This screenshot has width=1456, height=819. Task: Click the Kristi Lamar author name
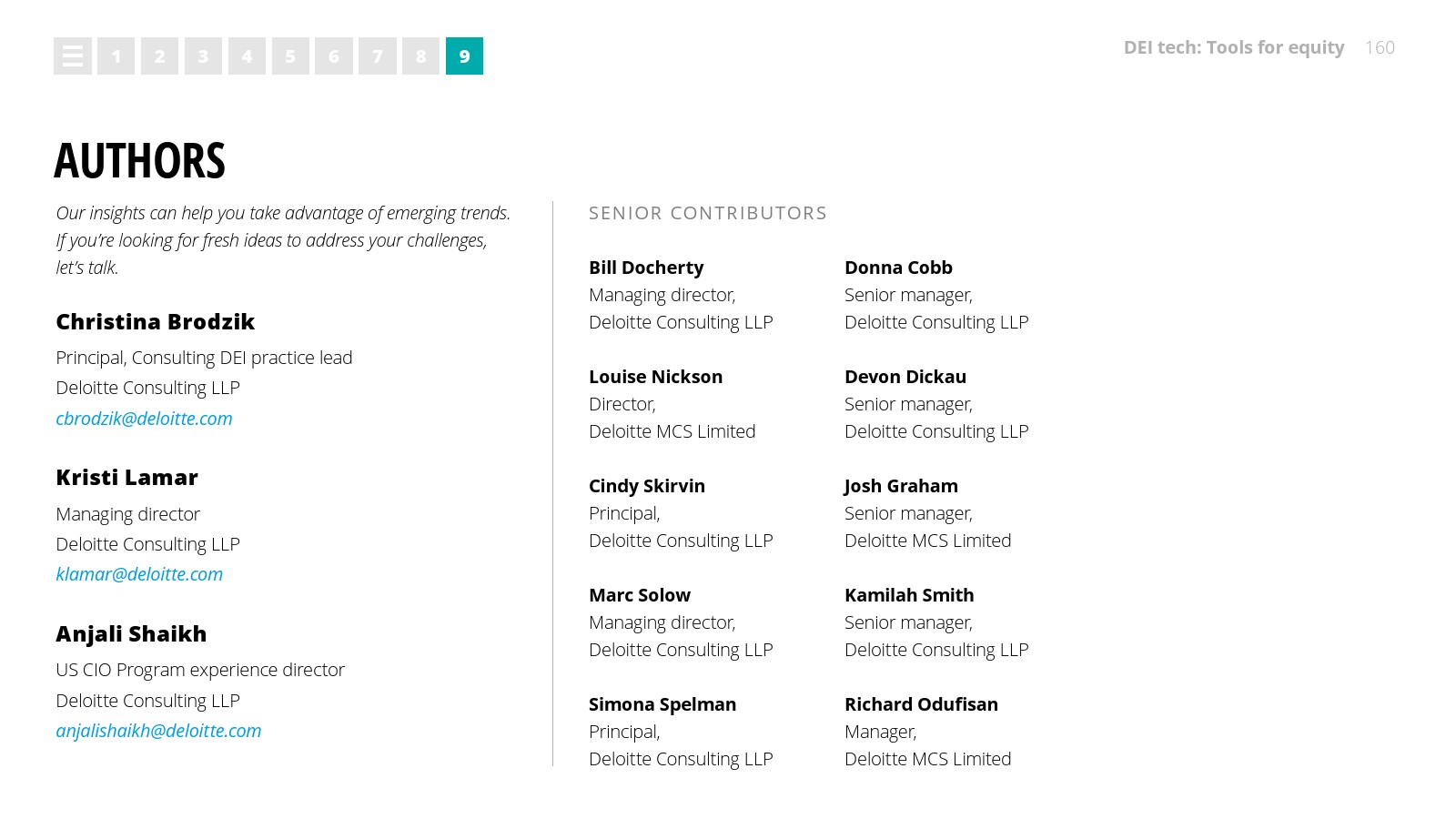point(126,478)
